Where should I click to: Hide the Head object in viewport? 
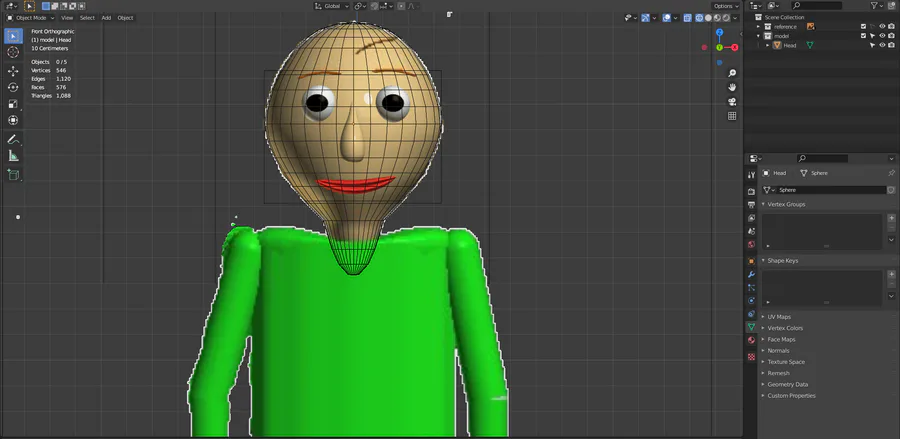882,45
